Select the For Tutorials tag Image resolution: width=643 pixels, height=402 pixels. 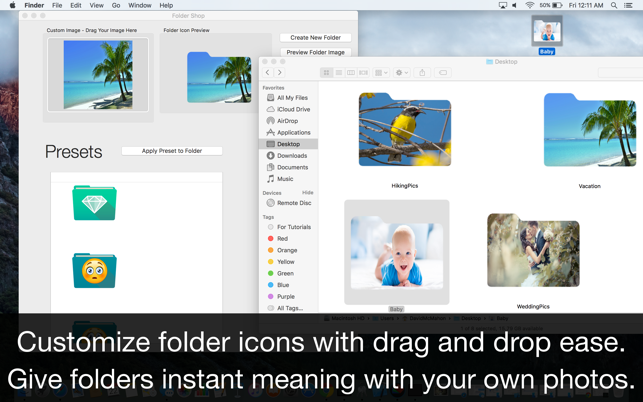(289, 227)
